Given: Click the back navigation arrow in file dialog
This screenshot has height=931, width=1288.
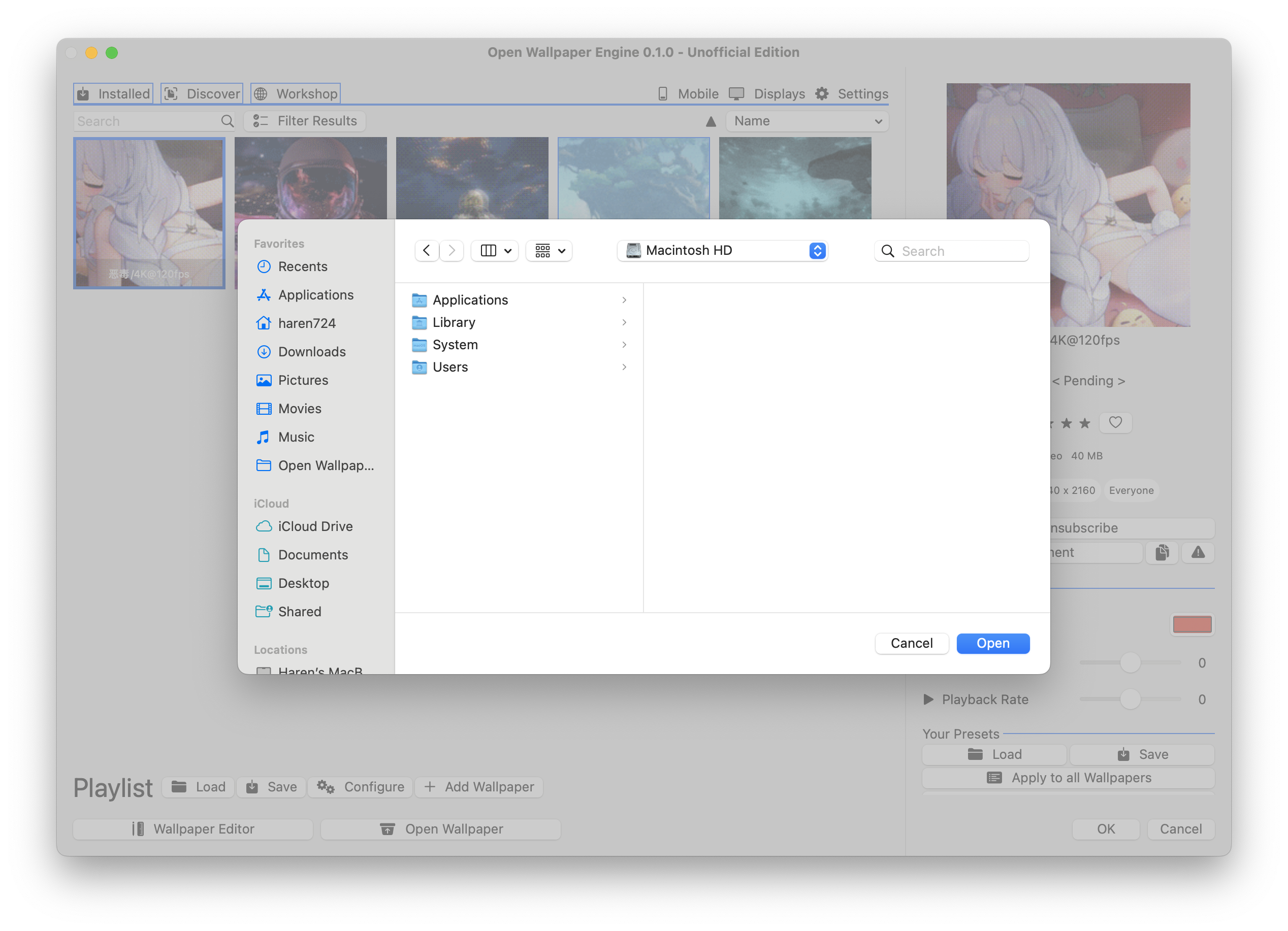Looking at the screenshot, I should pyautogui.click(x=427, y=250).
